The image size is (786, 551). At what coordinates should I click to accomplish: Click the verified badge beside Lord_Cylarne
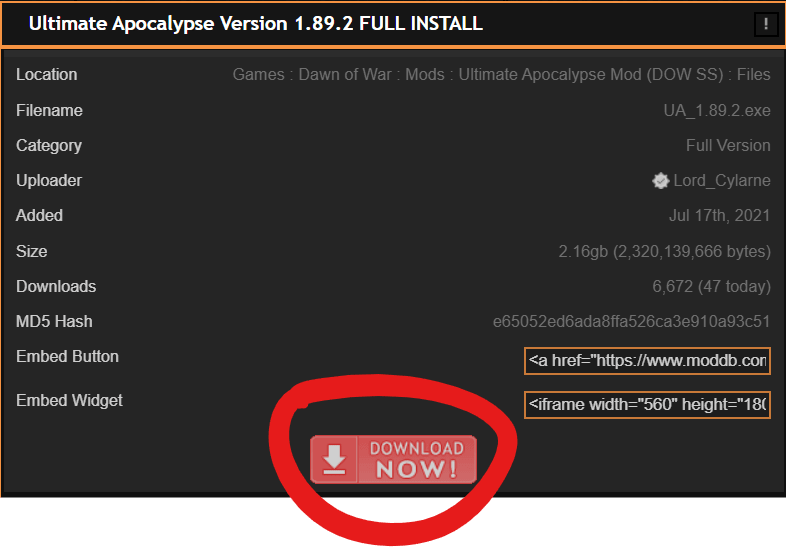661,180
